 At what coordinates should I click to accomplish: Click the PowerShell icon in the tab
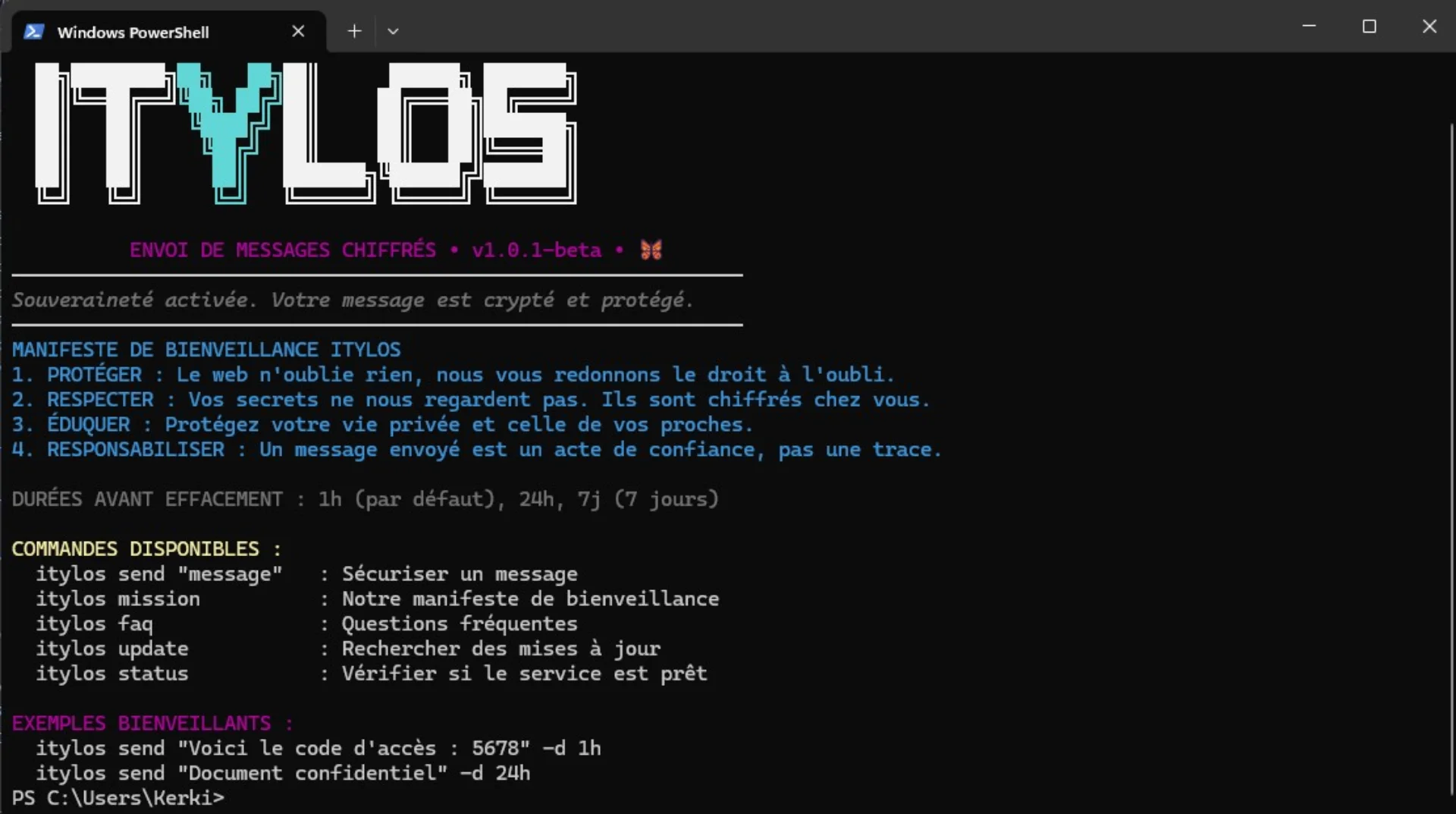(33, 32)
